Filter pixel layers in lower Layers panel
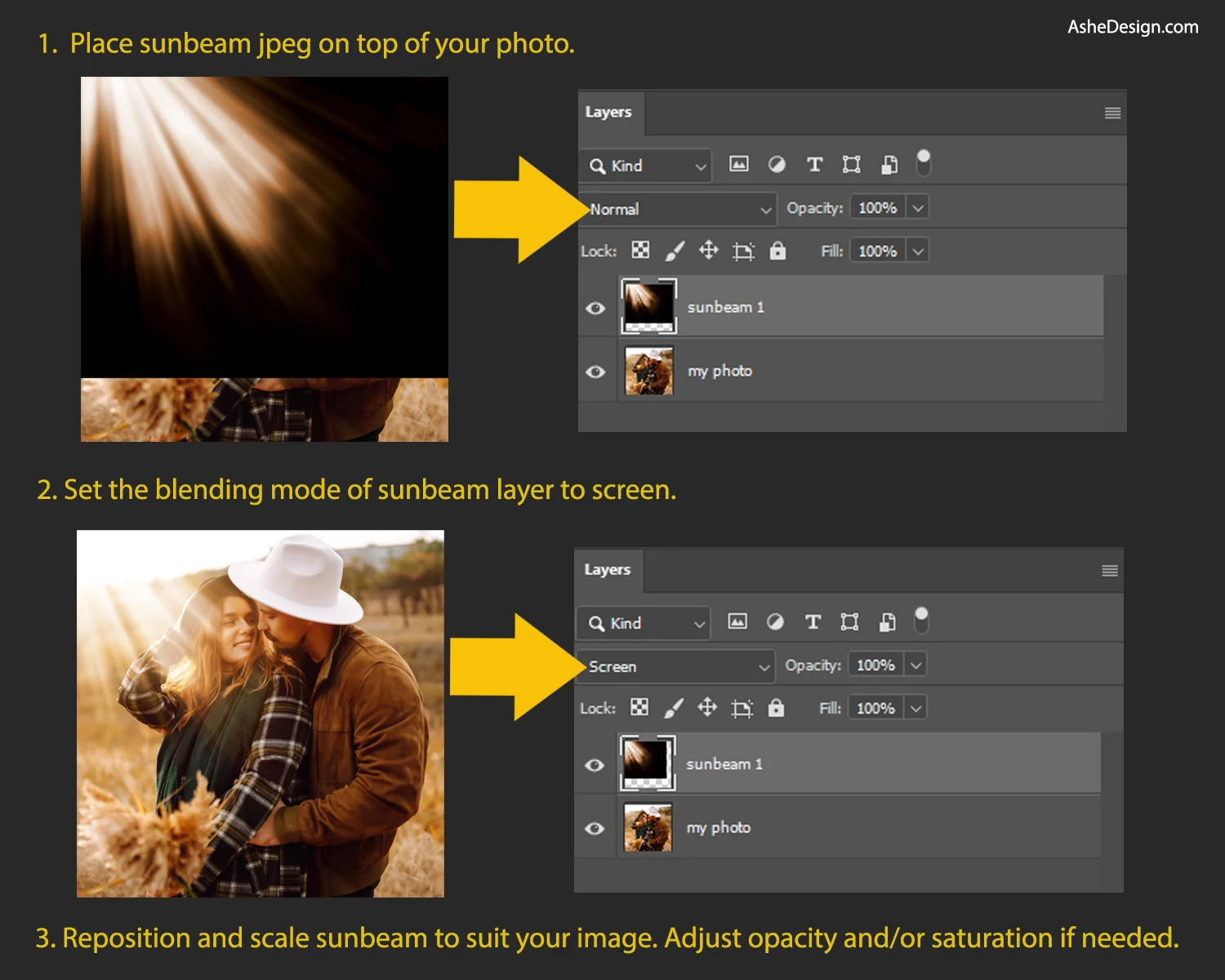Viewport: 1225px width, 980px height. pyautogui.click(x=737, y=621)
